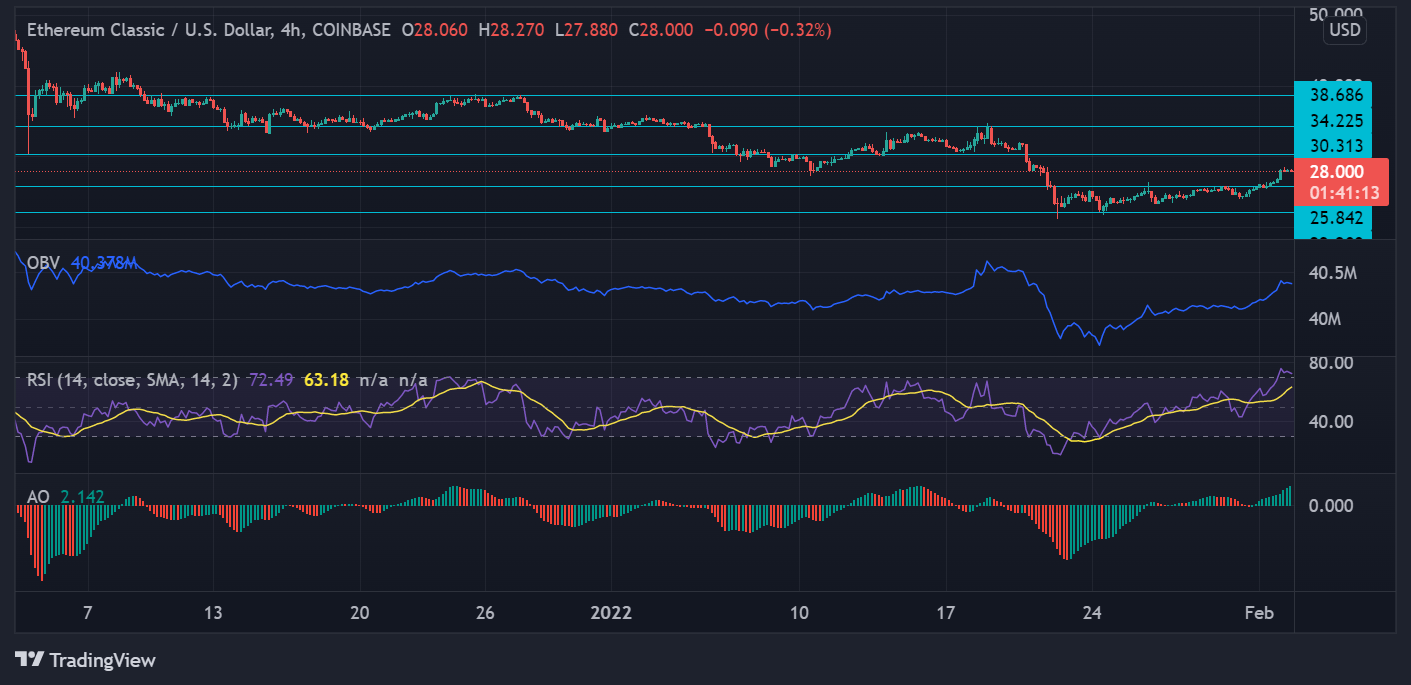Click the red 28.000 current price label
Viewport: 1411px width, 685px height.
pos(1337,172)
